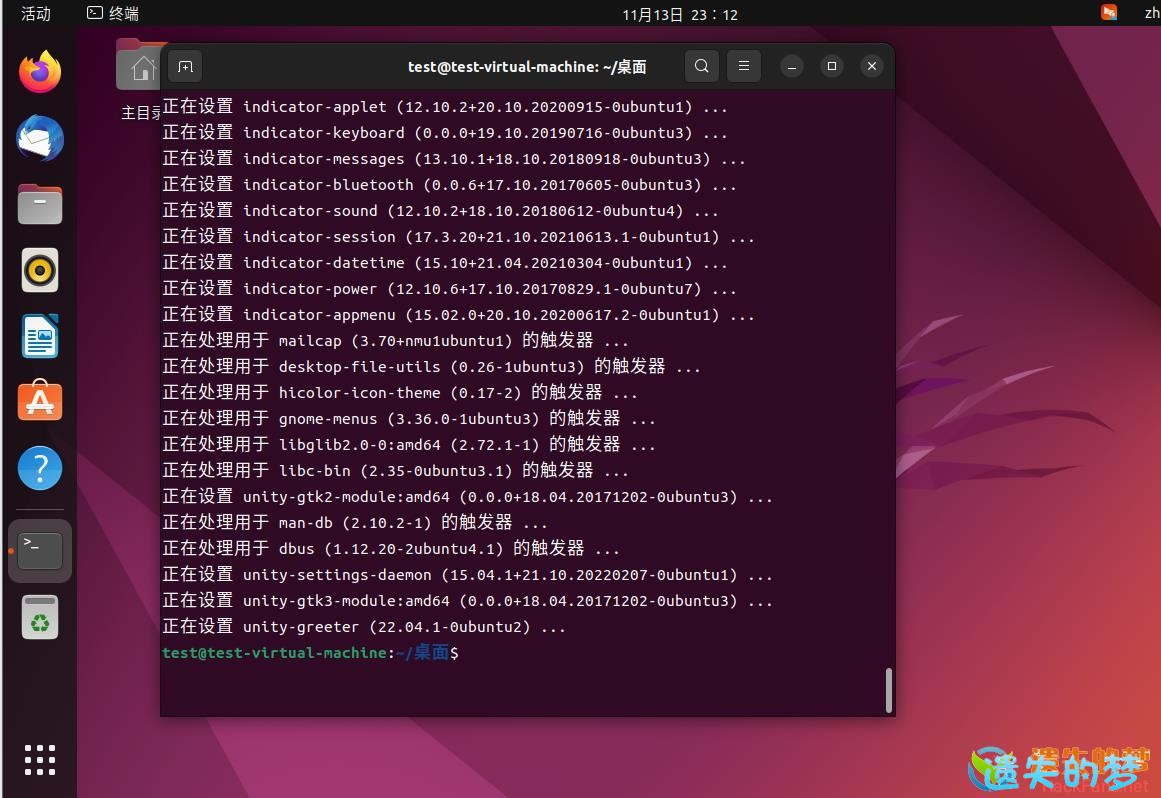Click the 'desktop-file-utils' line

tap(431, 366)
